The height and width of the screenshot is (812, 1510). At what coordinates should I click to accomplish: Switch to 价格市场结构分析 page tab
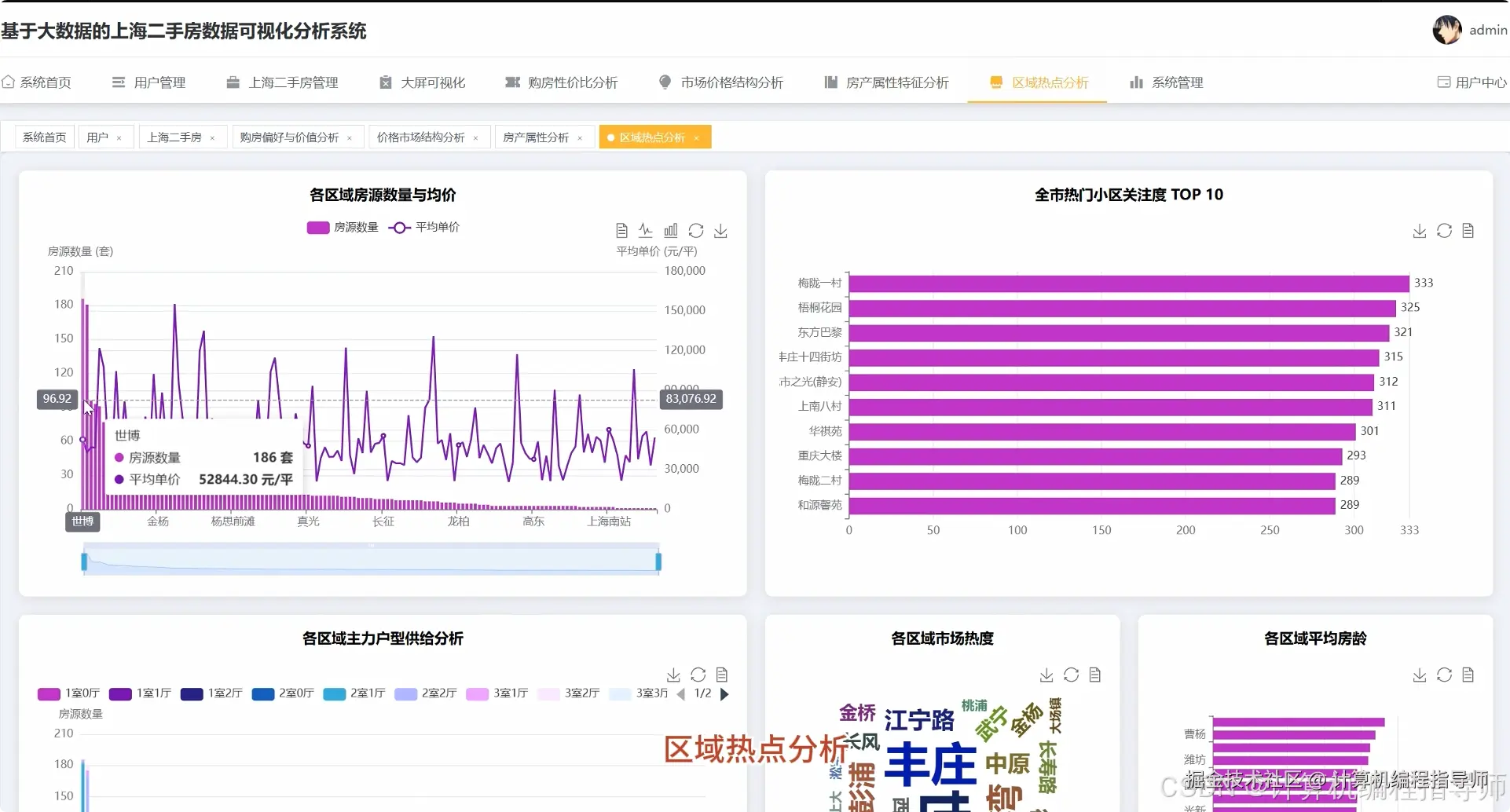(x=421, y=137)
